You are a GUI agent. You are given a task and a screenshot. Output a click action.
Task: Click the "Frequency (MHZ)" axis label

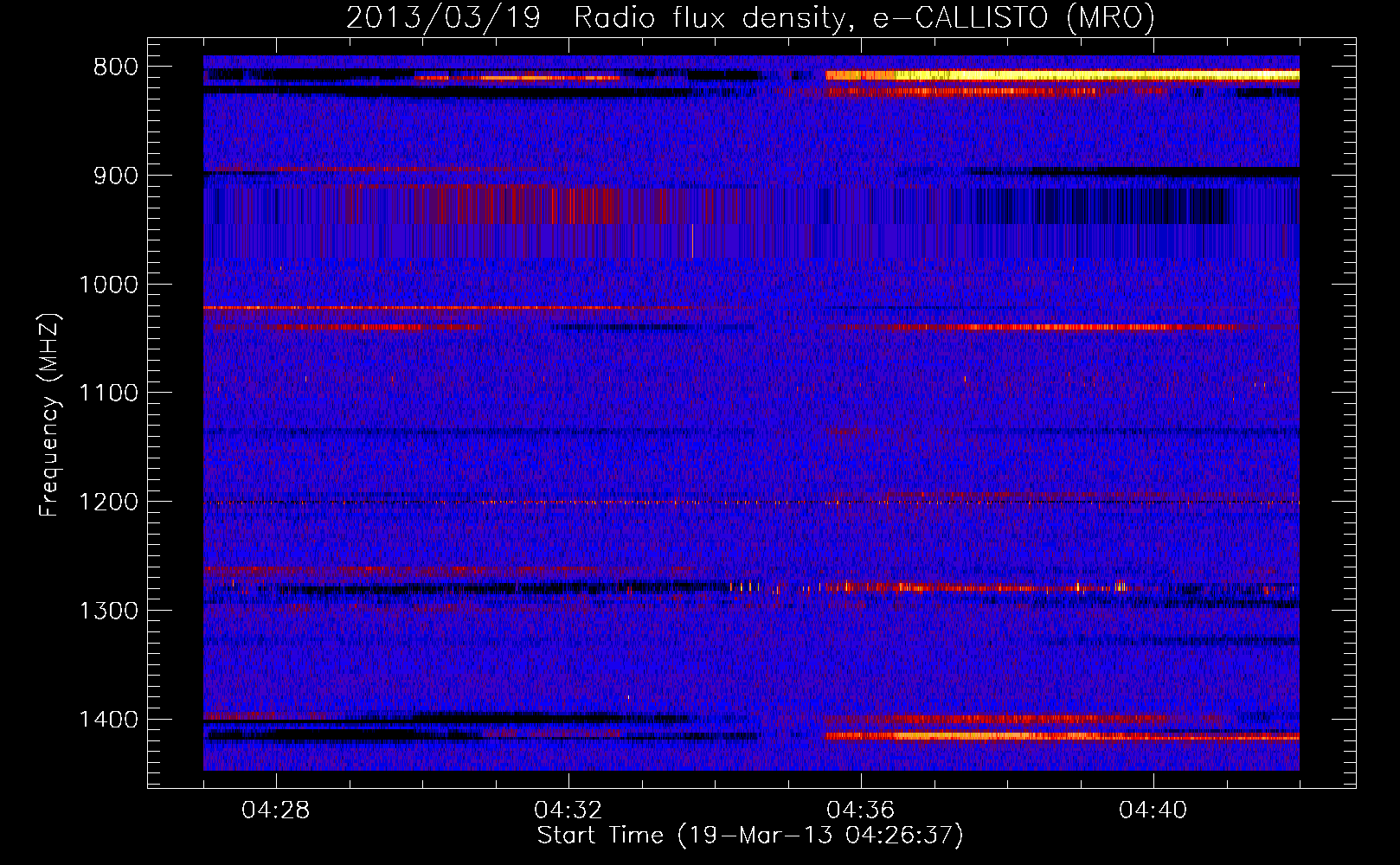click(50, 415)
